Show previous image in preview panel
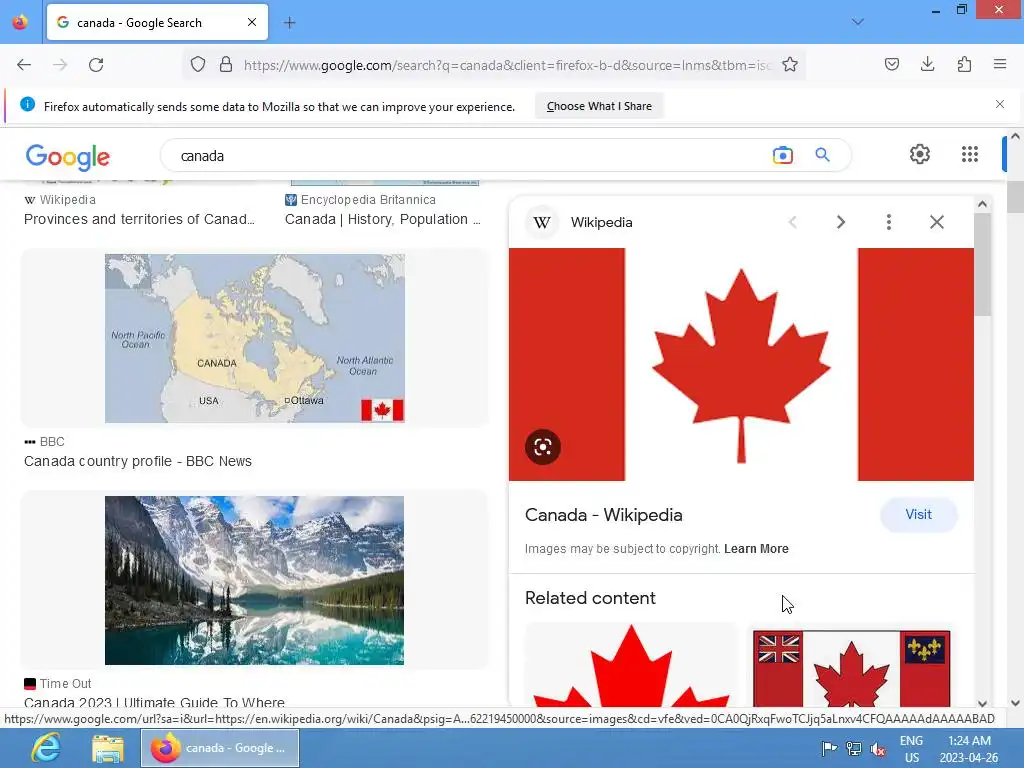This screenshot has width=1024, height=768. (793, 222)
